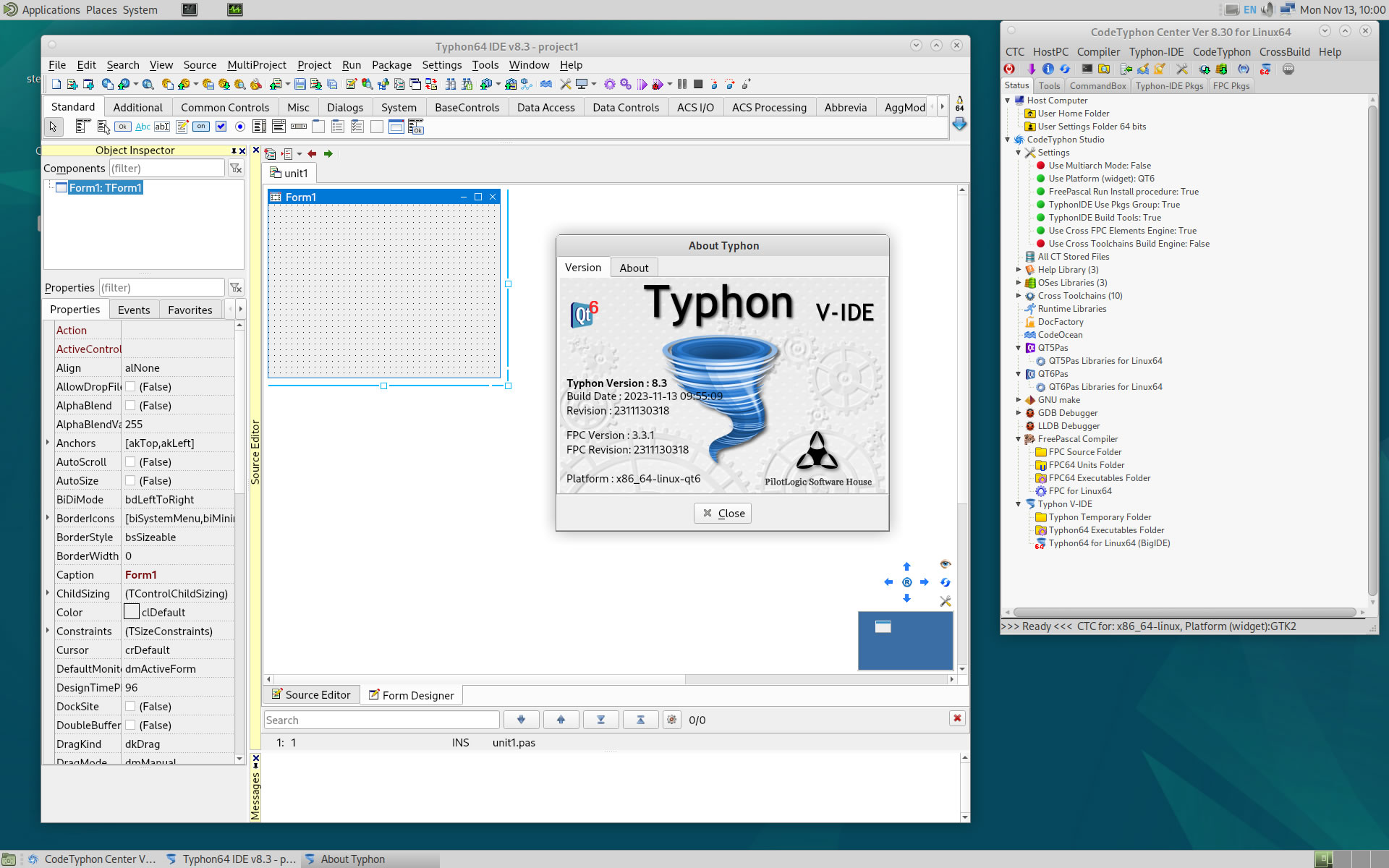Screen dimensions: 1389x868
Task: Select the TCheckBox component icon in palette
Action: pyautogui.click(x=221, y=127)
